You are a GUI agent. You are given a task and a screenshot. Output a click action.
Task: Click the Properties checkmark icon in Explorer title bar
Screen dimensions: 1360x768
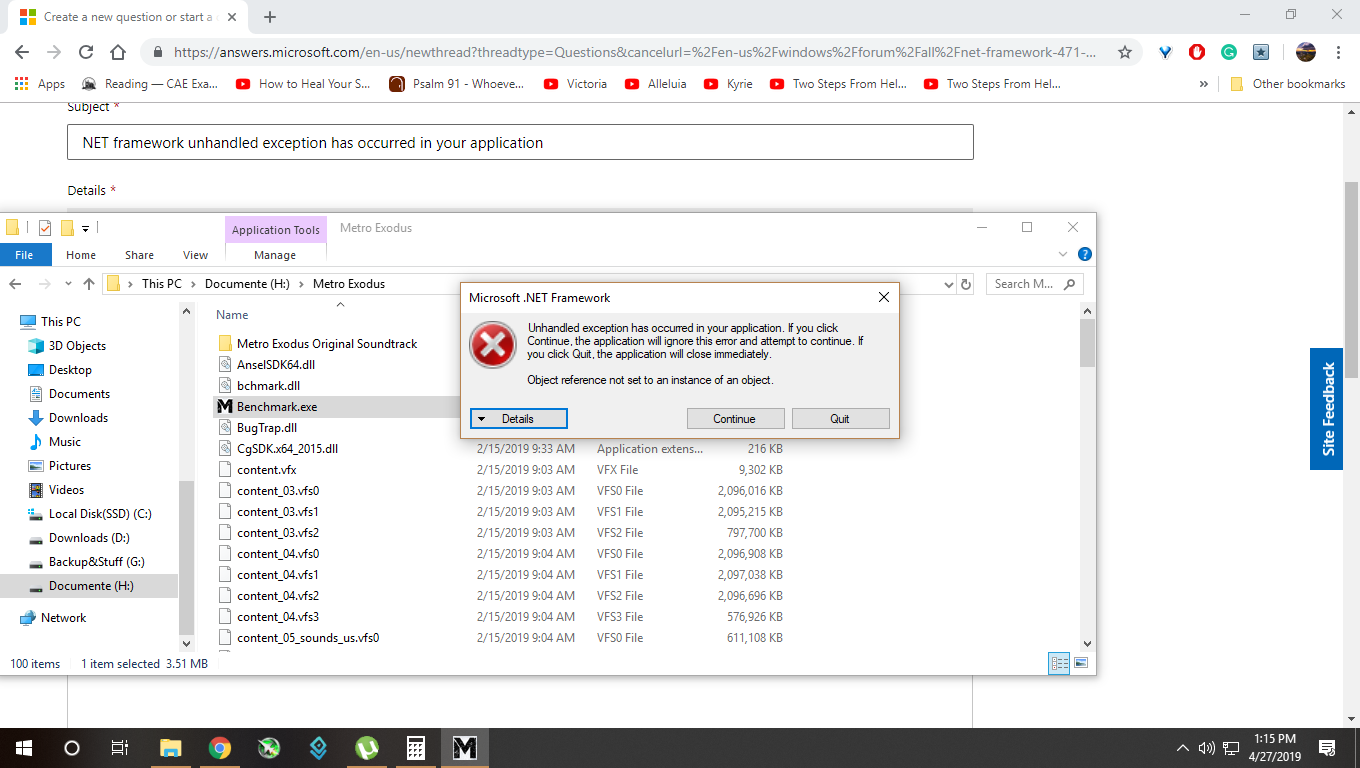pos(44,228)
